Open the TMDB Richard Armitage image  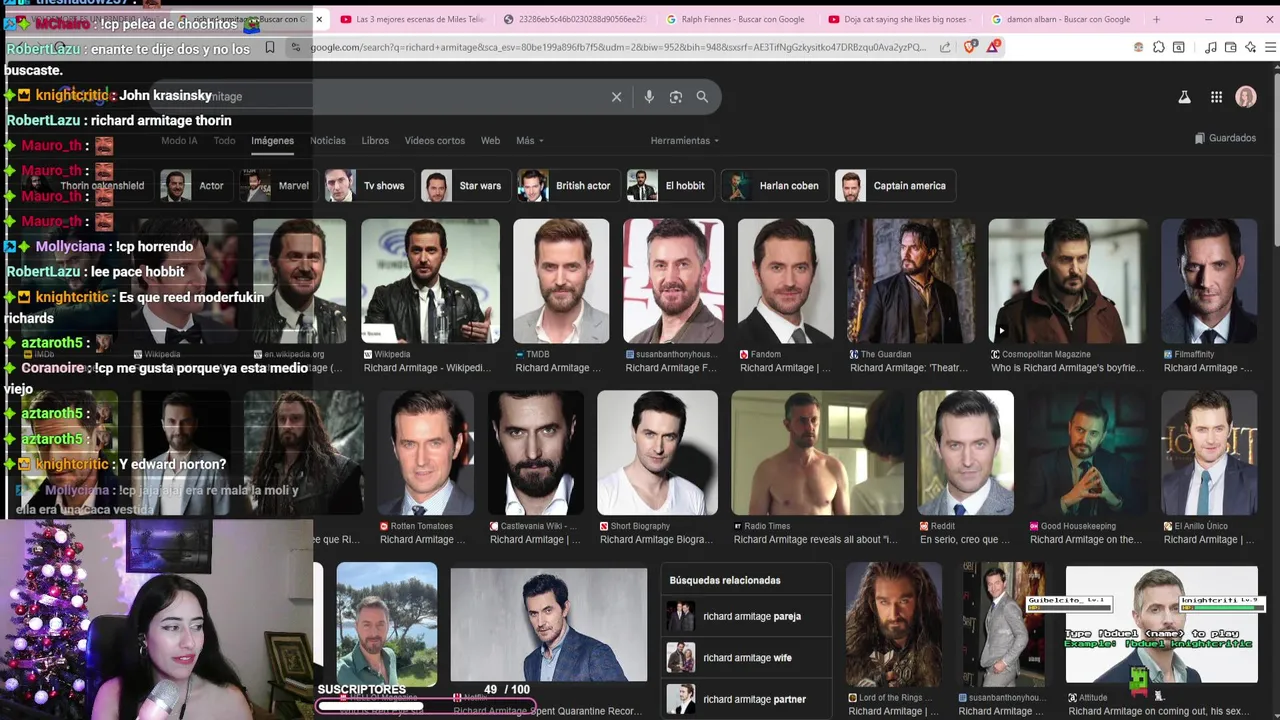561,281
